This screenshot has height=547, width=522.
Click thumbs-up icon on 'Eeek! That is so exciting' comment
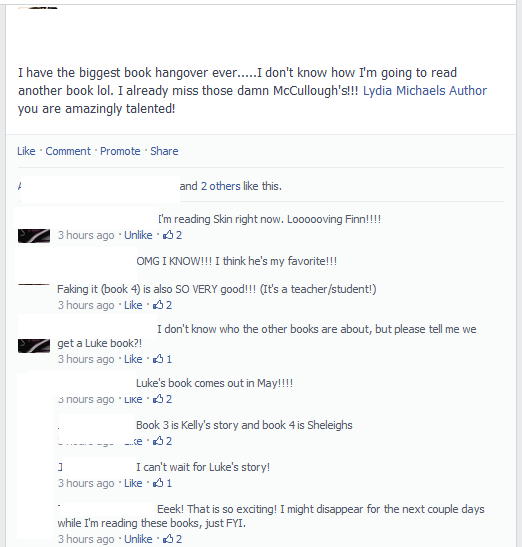click(168, 539)
